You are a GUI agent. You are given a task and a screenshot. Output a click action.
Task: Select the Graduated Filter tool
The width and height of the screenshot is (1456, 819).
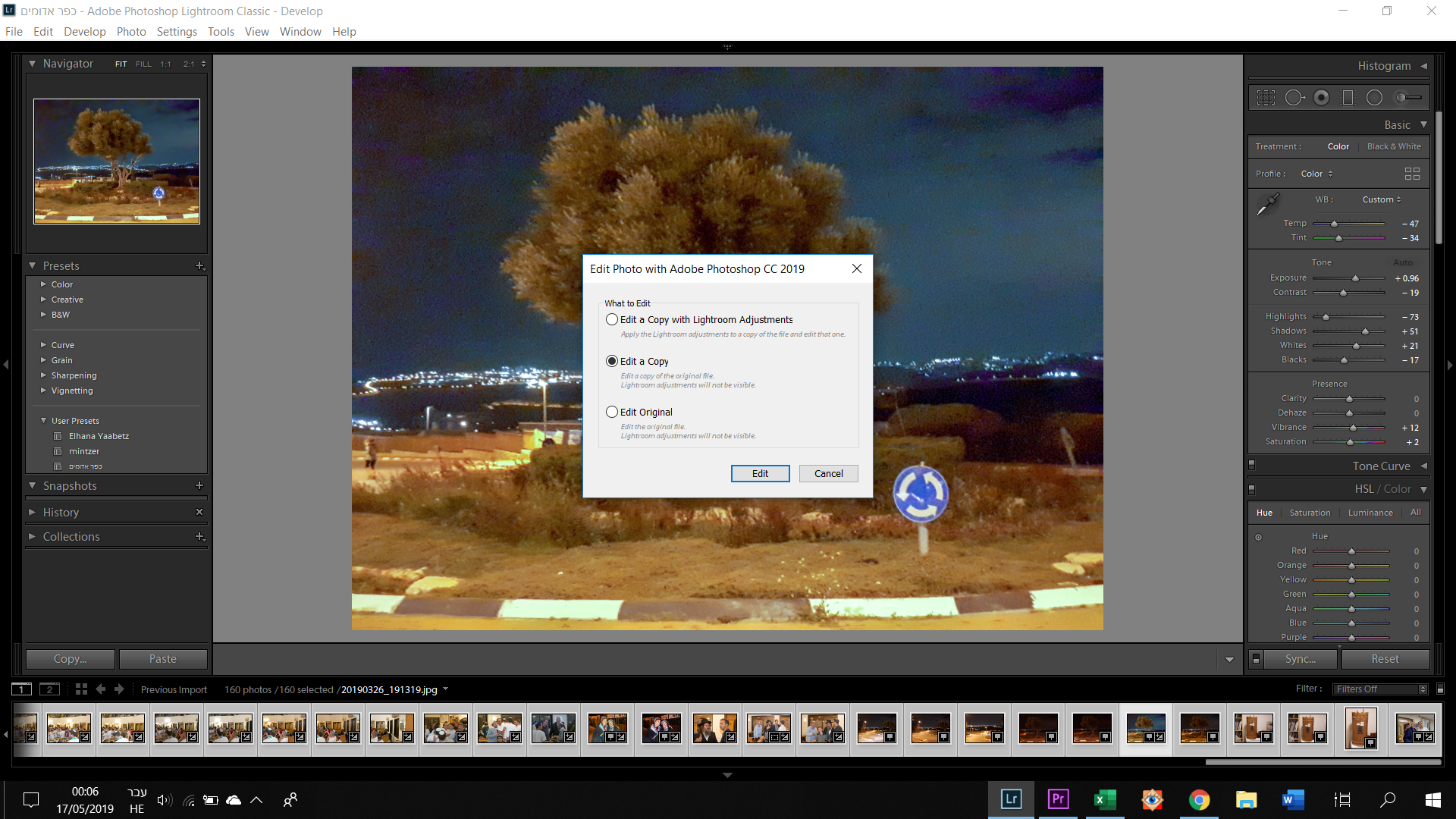1348,98
